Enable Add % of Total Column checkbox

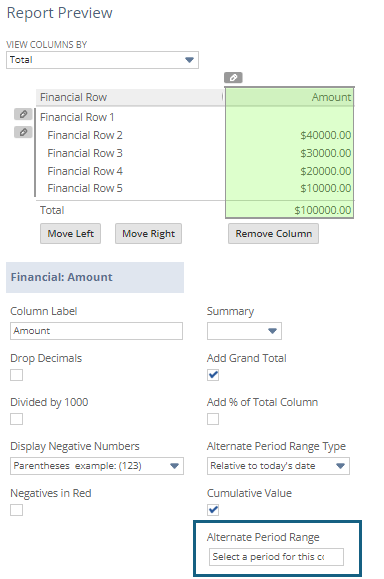pos(213,419)
